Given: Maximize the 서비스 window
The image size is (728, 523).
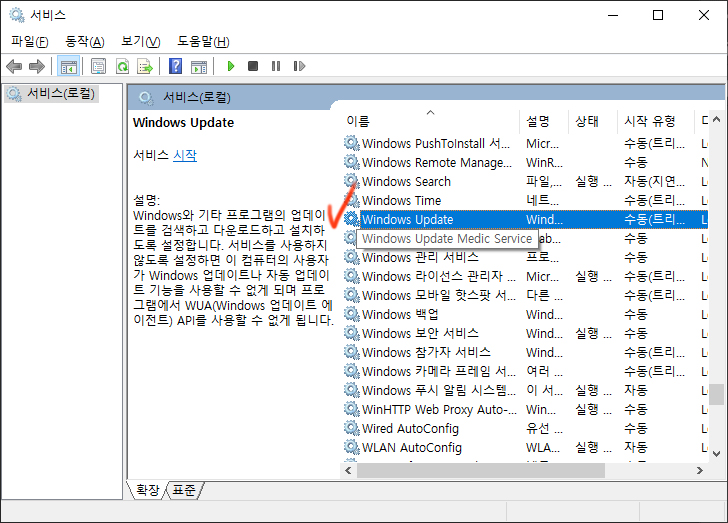Looking at the screenshot, I should [x=658, y=15].
